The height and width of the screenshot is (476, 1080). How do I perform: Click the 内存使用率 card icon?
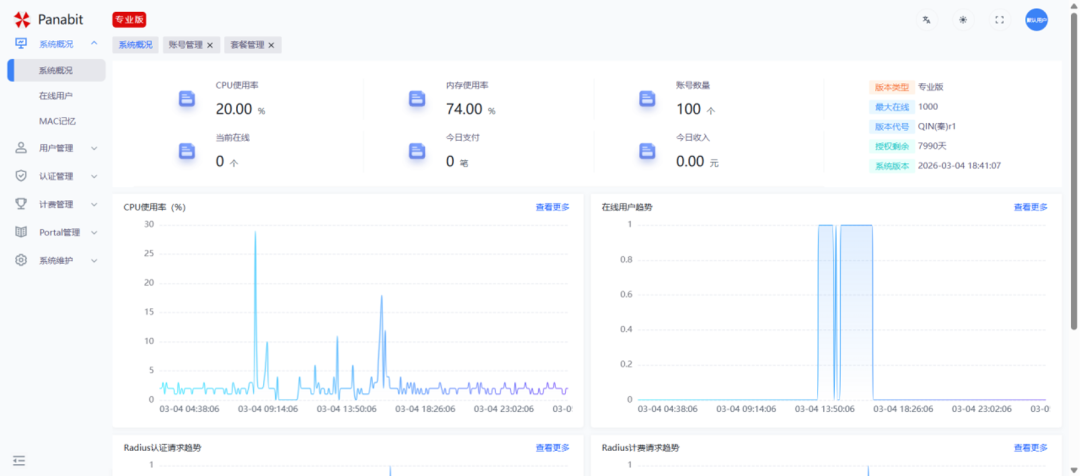[416, 99]
